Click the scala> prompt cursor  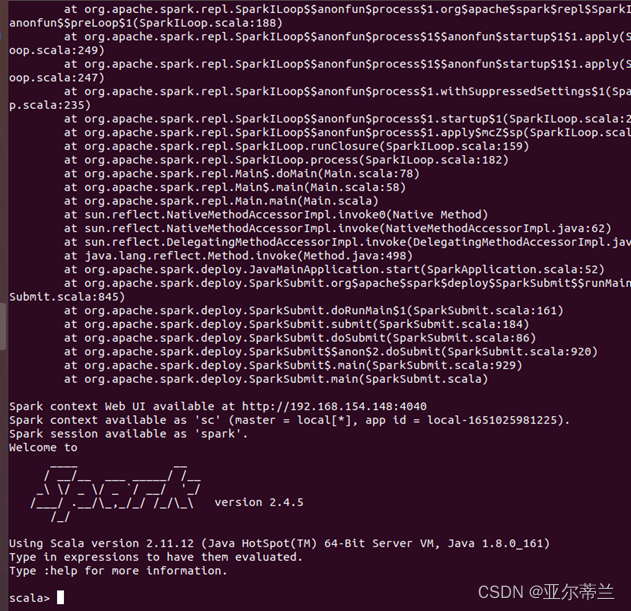[x=60, y=597]
